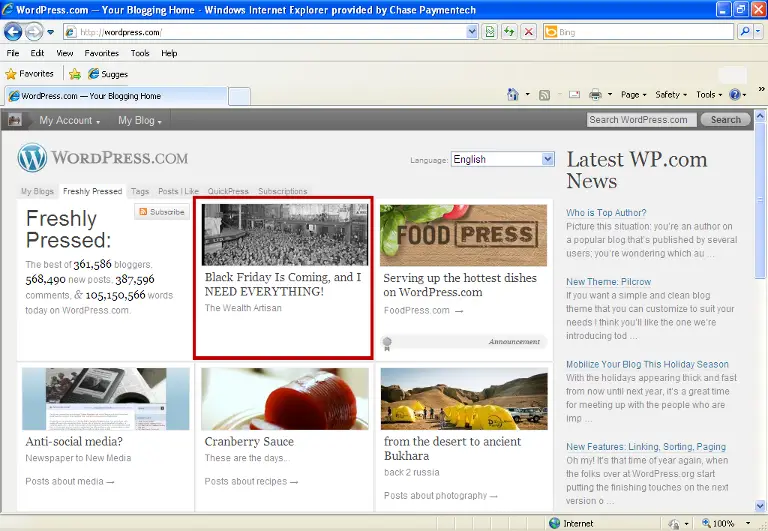The image size is (768, 531).
Task: Click the Bing search box
Action: coord(638,32)
